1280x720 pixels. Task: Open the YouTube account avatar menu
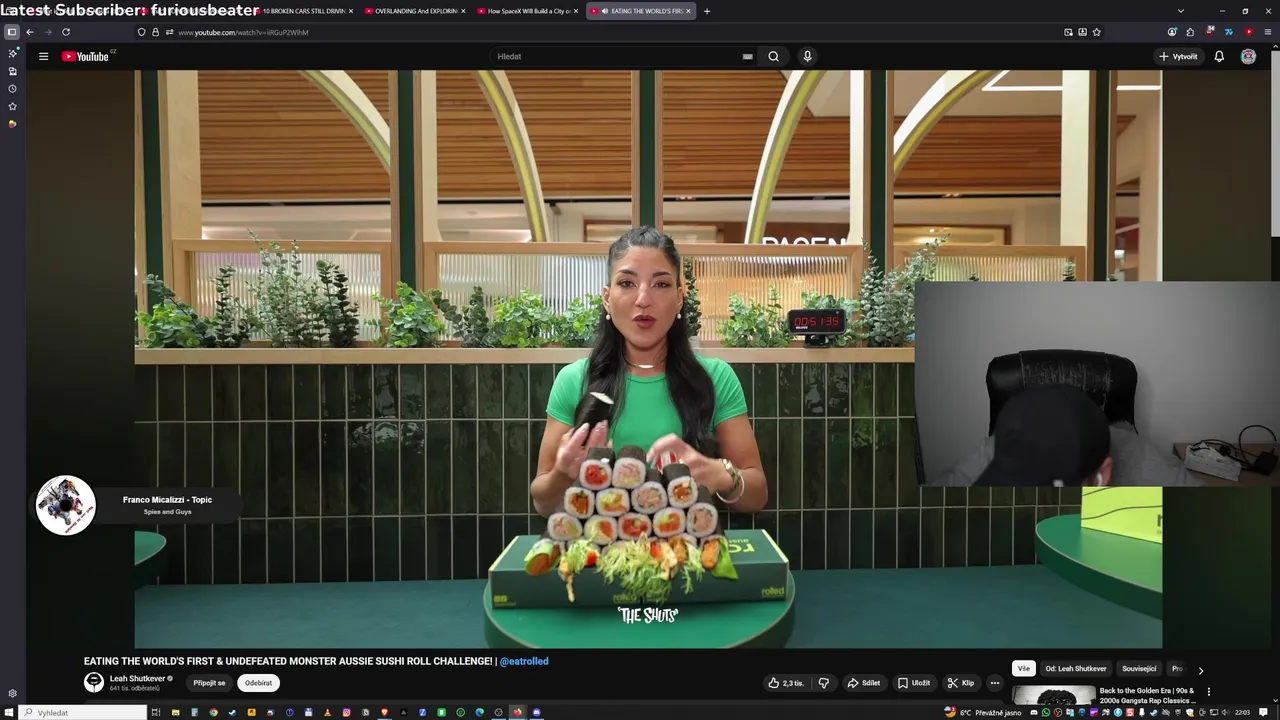pos(1248,56)
